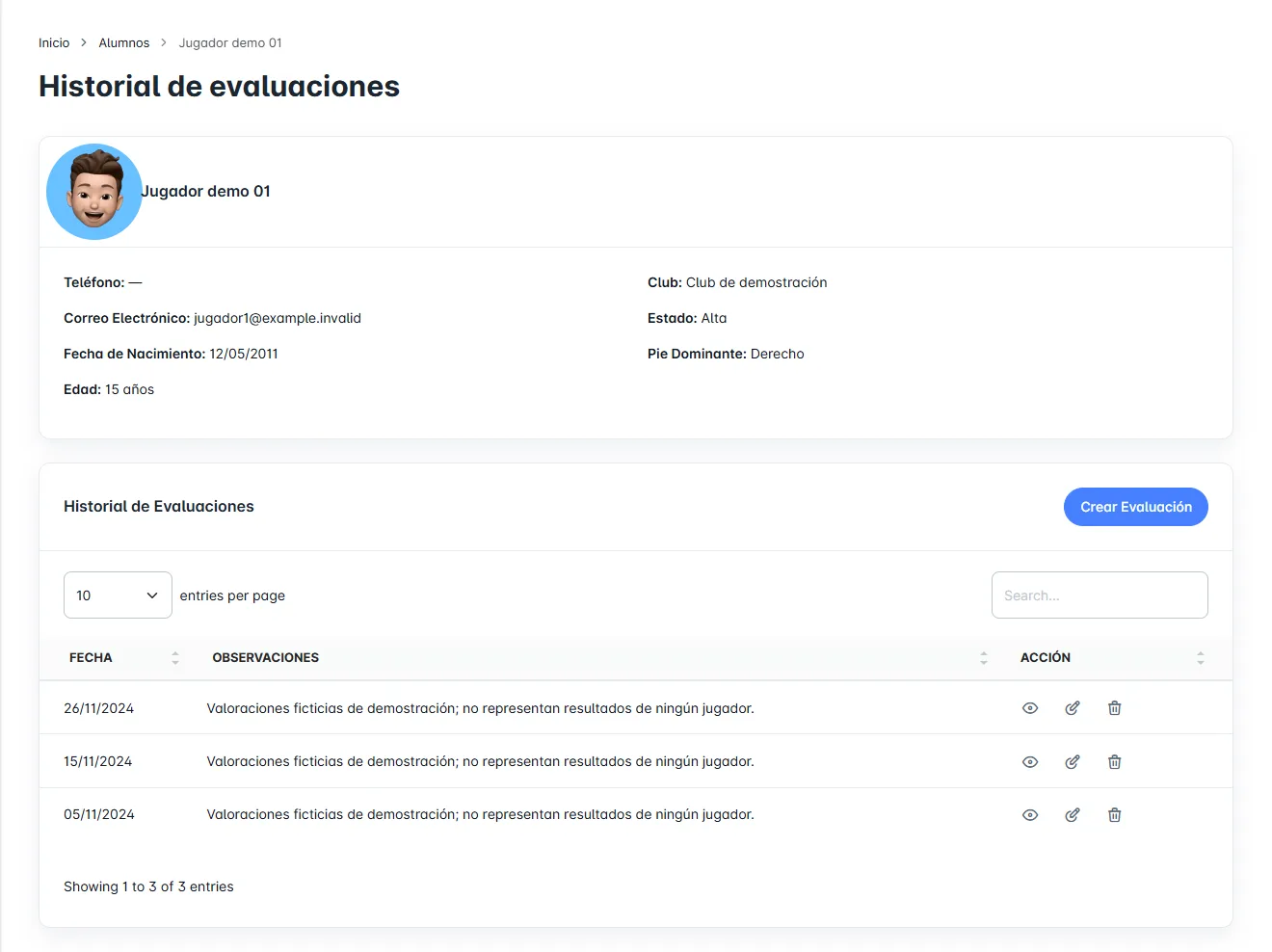Screen dimensions: 1272x952
Task: View the 05/11/2024 evaluation details
Action: tap(1030, 815)
